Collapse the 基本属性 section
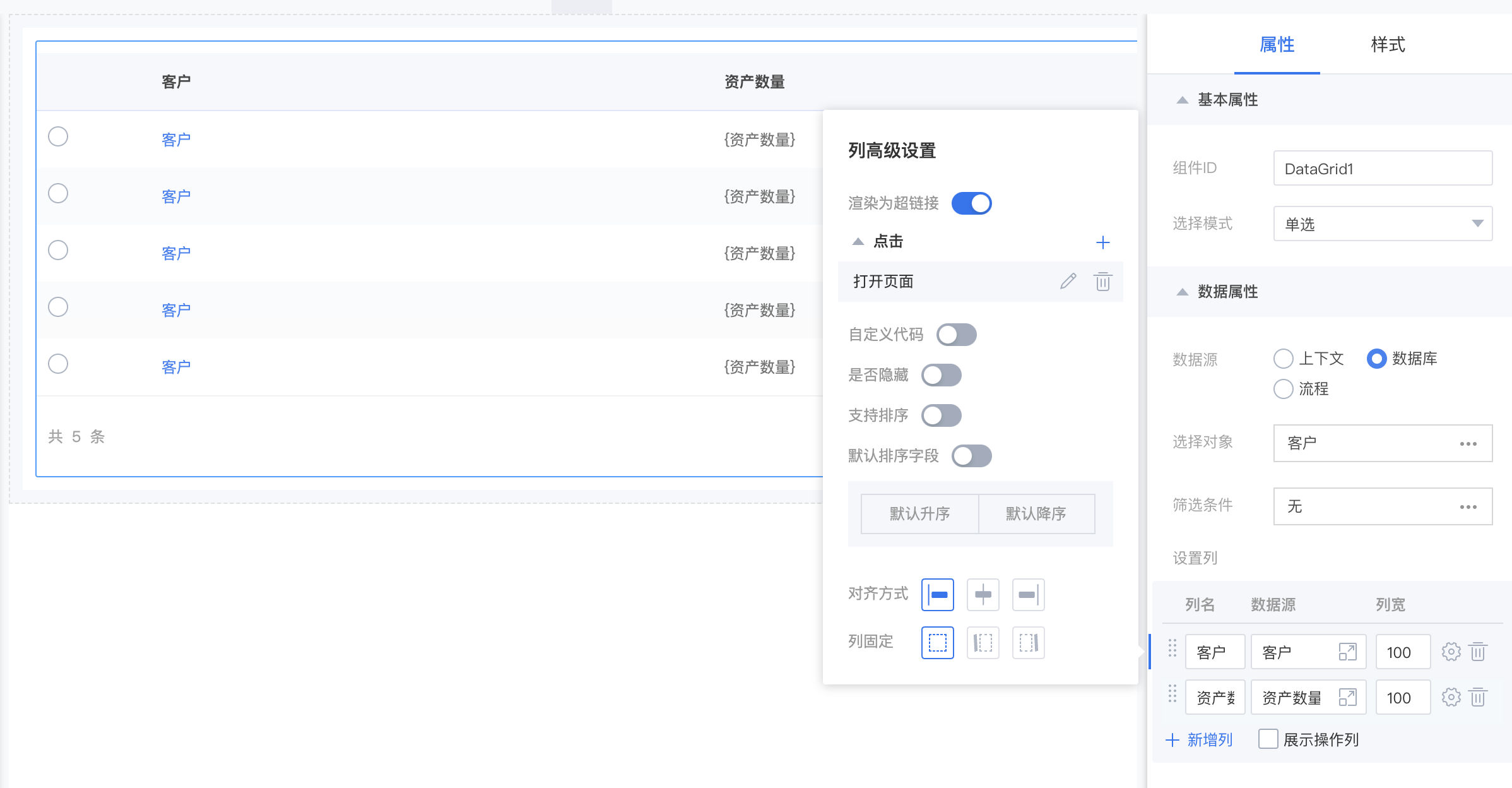This screenshot has width=1512, height=788. 1182,100
